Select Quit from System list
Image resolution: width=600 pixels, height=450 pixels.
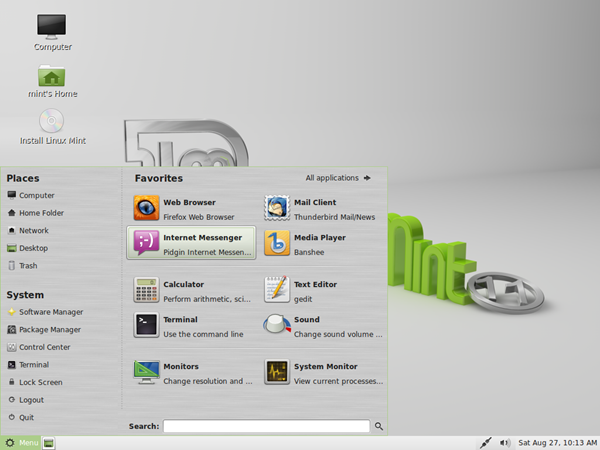(21, 417)
